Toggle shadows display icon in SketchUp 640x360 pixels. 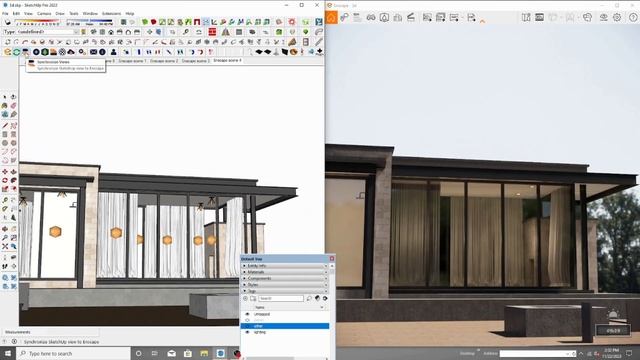coord(8,22)
